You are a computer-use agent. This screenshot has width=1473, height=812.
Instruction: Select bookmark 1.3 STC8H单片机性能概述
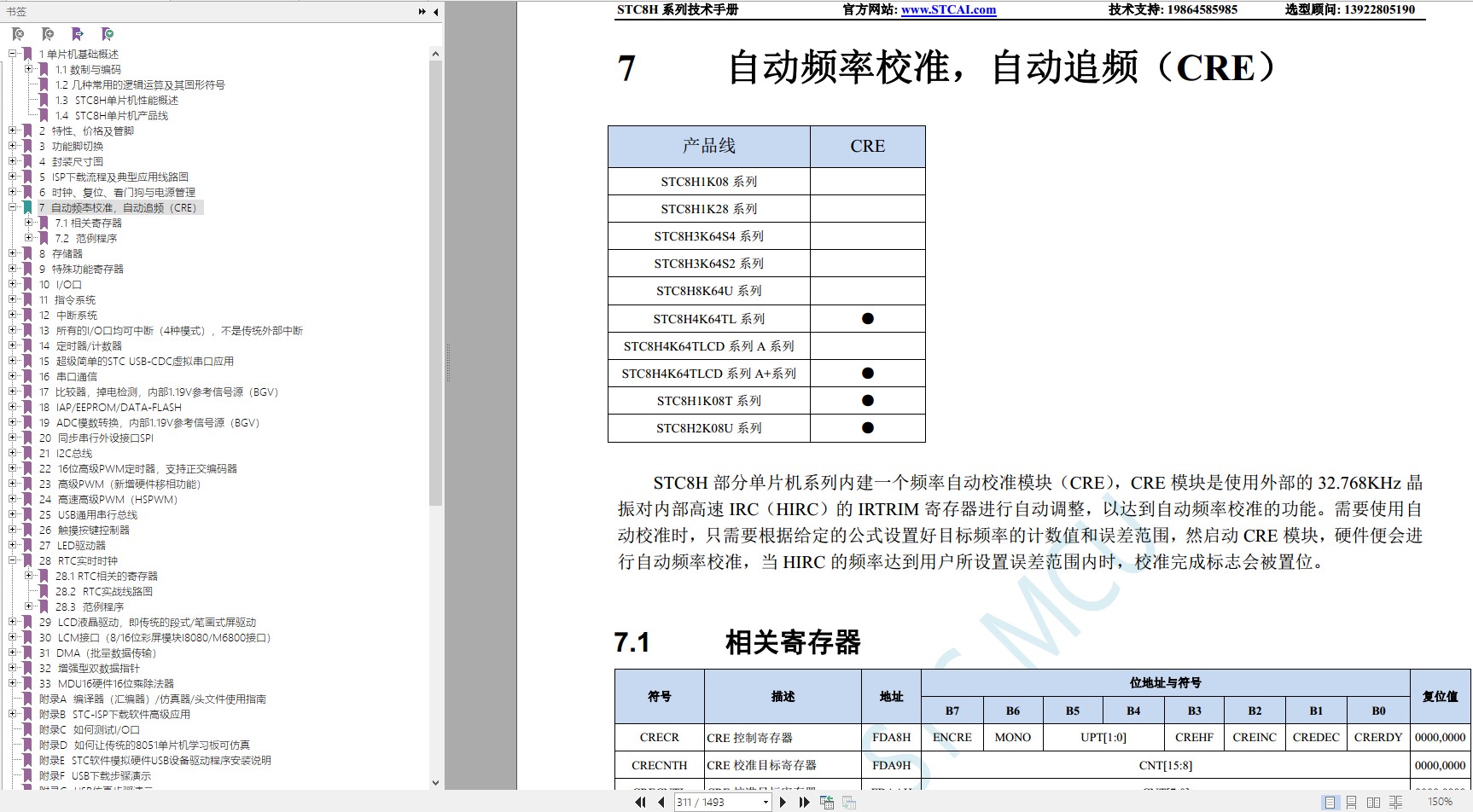117,100
